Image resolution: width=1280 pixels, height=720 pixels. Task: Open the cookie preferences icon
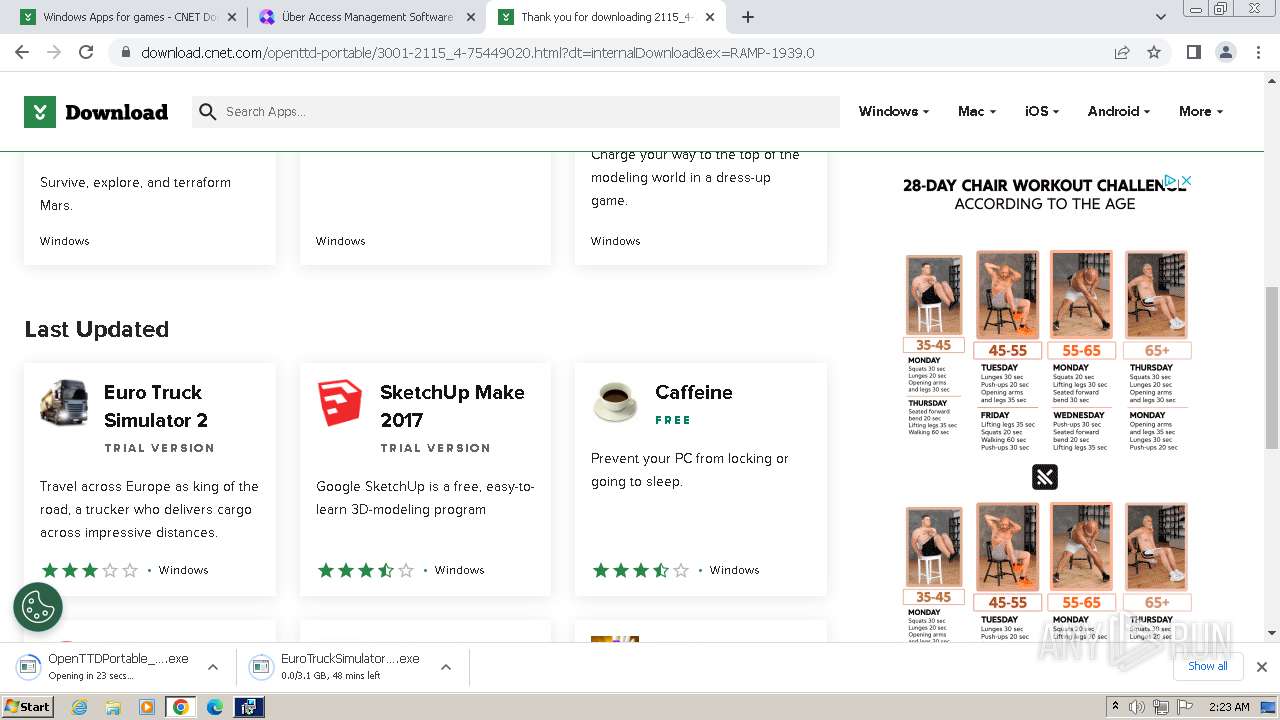click(38, 606)
